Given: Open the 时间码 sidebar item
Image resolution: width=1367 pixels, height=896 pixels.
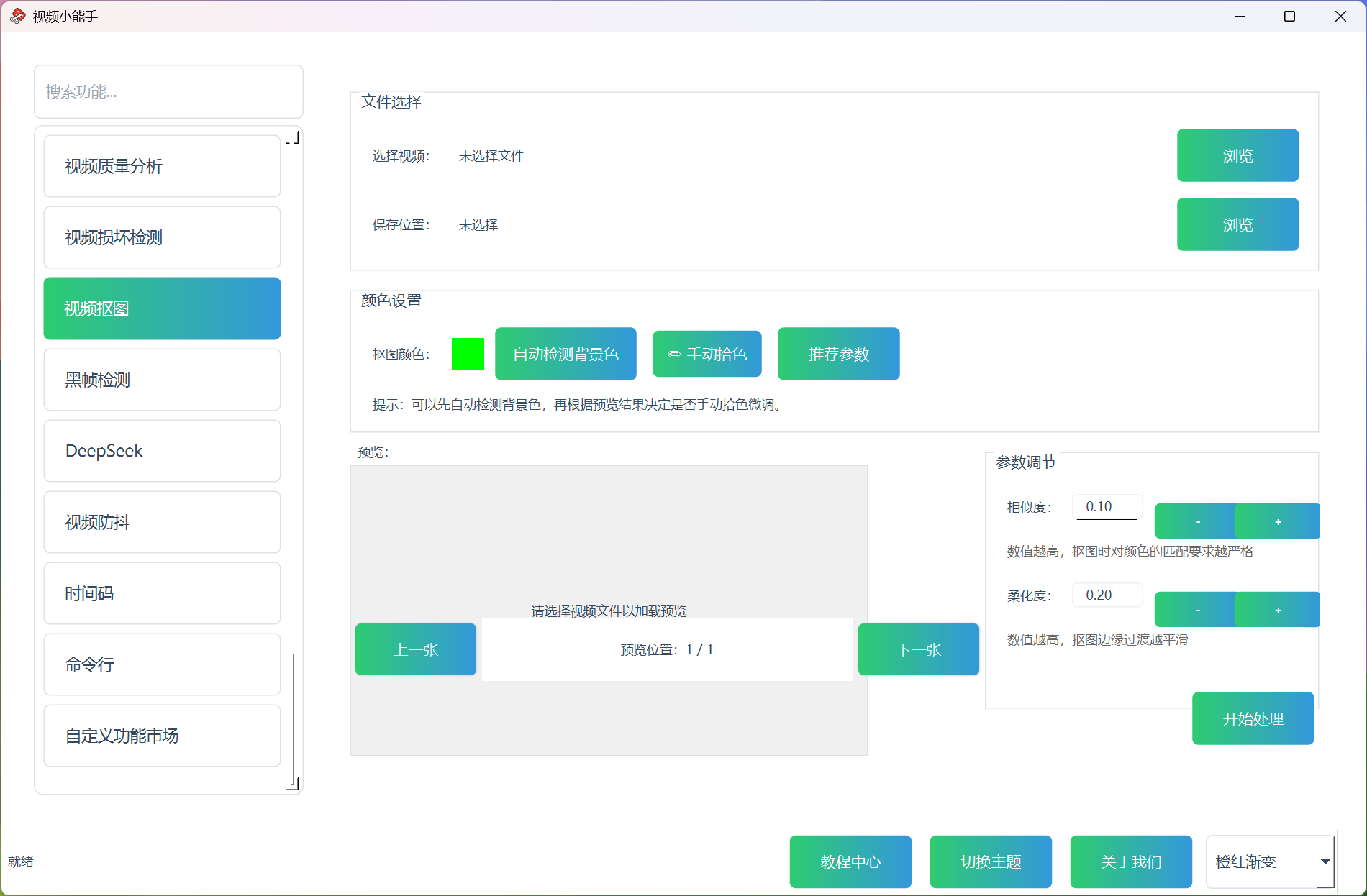Looking at the screenshot, I should tap(162, 593).
